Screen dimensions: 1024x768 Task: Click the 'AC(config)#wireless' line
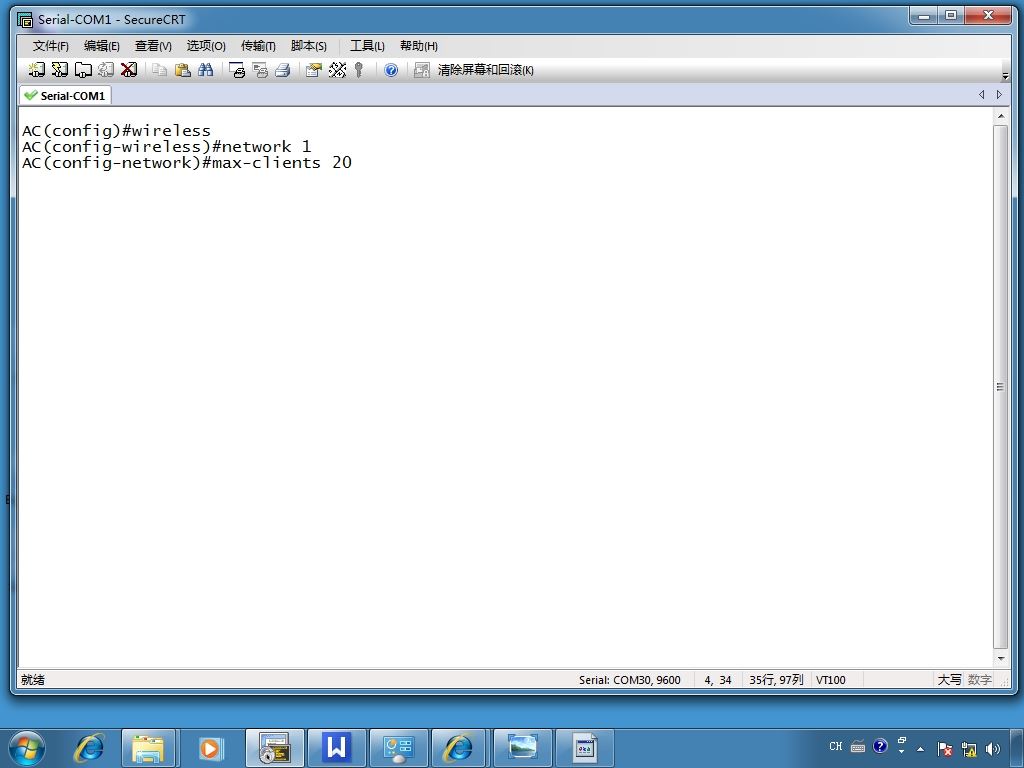(116, 131)
